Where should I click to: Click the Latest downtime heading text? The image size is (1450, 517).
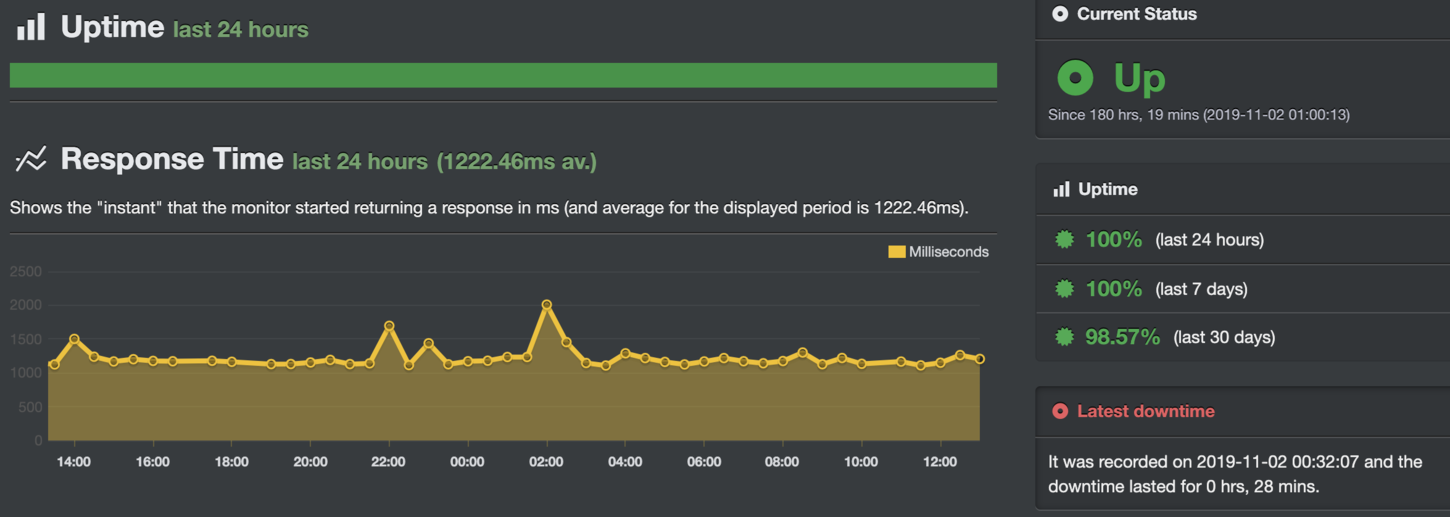[1146, 411]
